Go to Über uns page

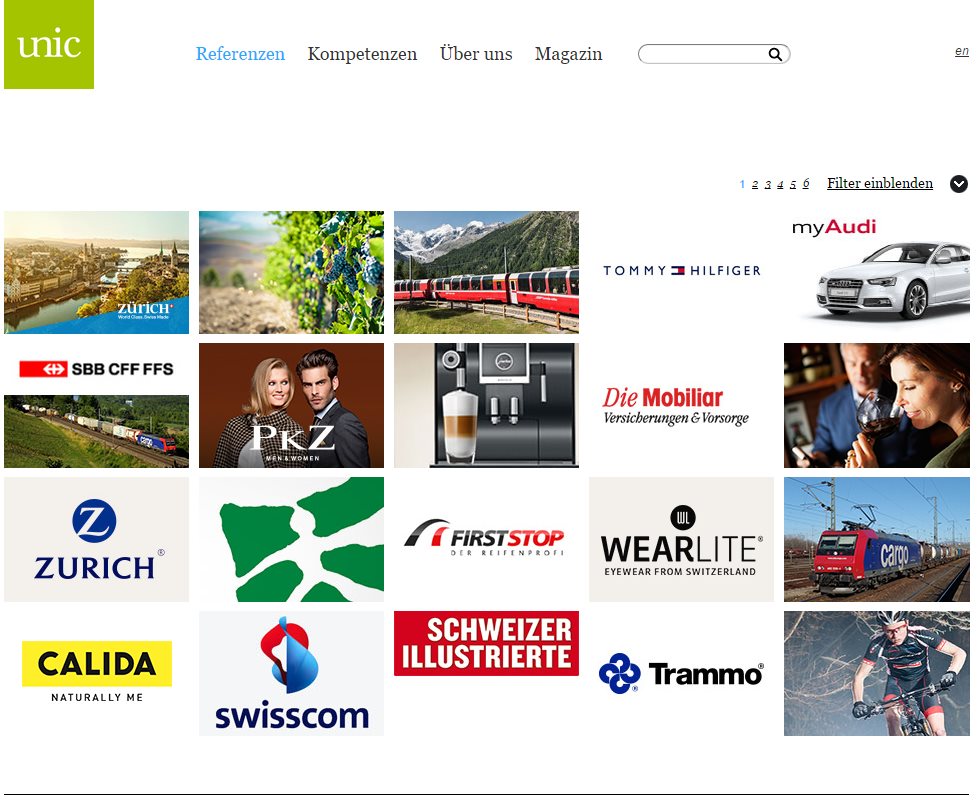pos(476,54)
